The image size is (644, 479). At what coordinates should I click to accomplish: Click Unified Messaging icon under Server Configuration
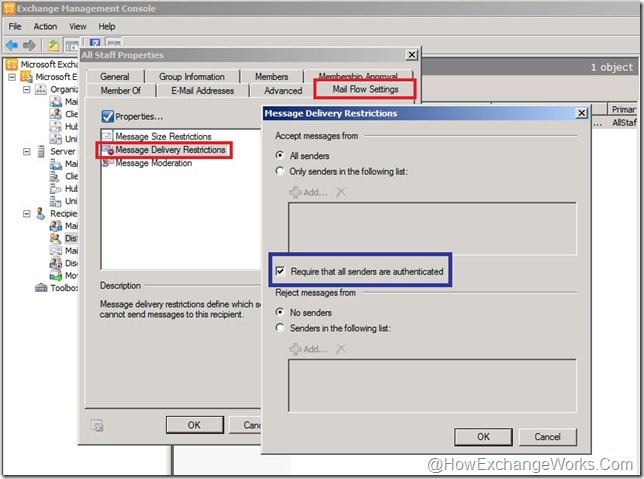(x=55, y=201)
